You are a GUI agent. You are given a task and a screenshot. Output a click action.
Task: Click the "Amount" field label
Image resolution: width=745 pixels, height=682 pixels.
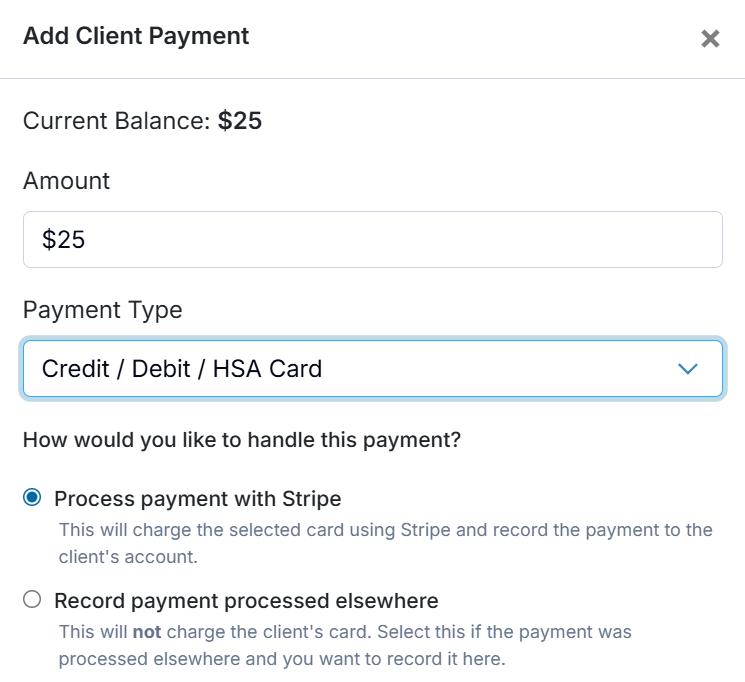tap(66, 181)
